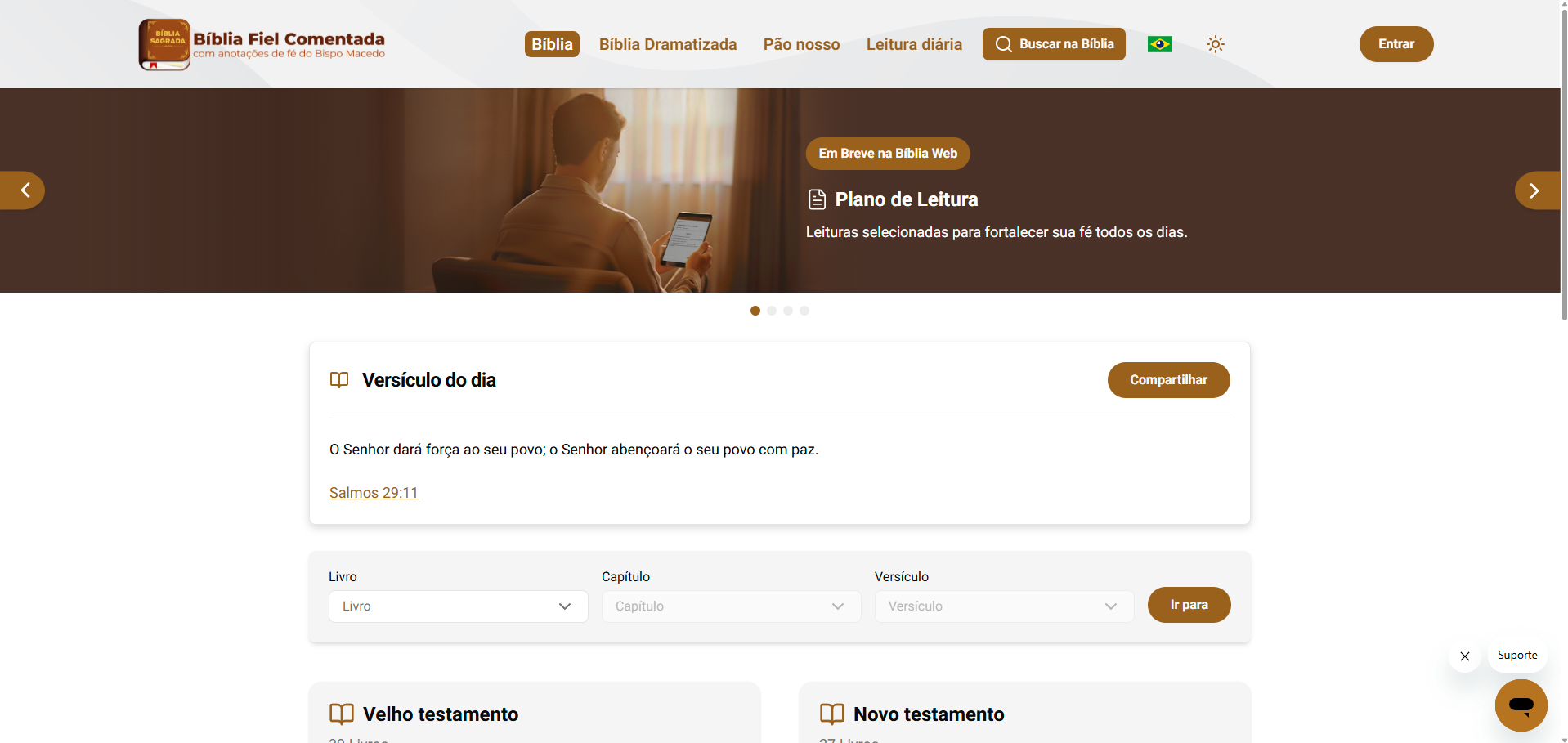Click Velho testamento book icon
Screen dimensions: 1568x743
[x=342, y=714]
